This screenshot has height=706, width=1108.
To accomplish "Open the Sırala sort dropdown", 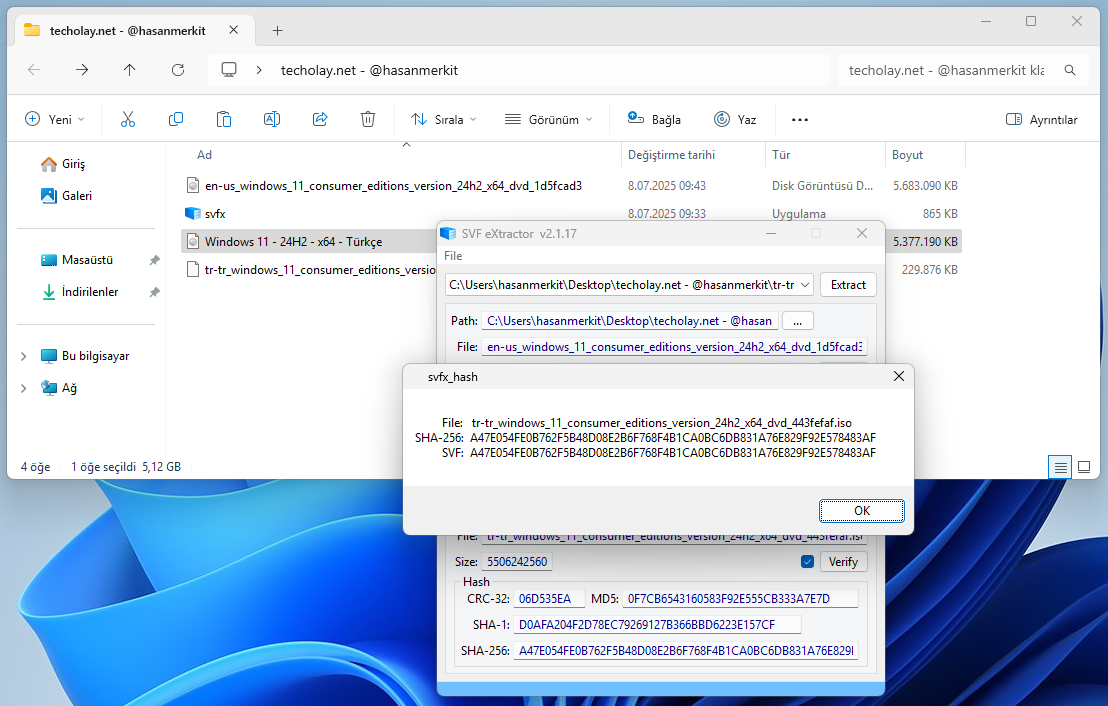I will coord(444,119).
